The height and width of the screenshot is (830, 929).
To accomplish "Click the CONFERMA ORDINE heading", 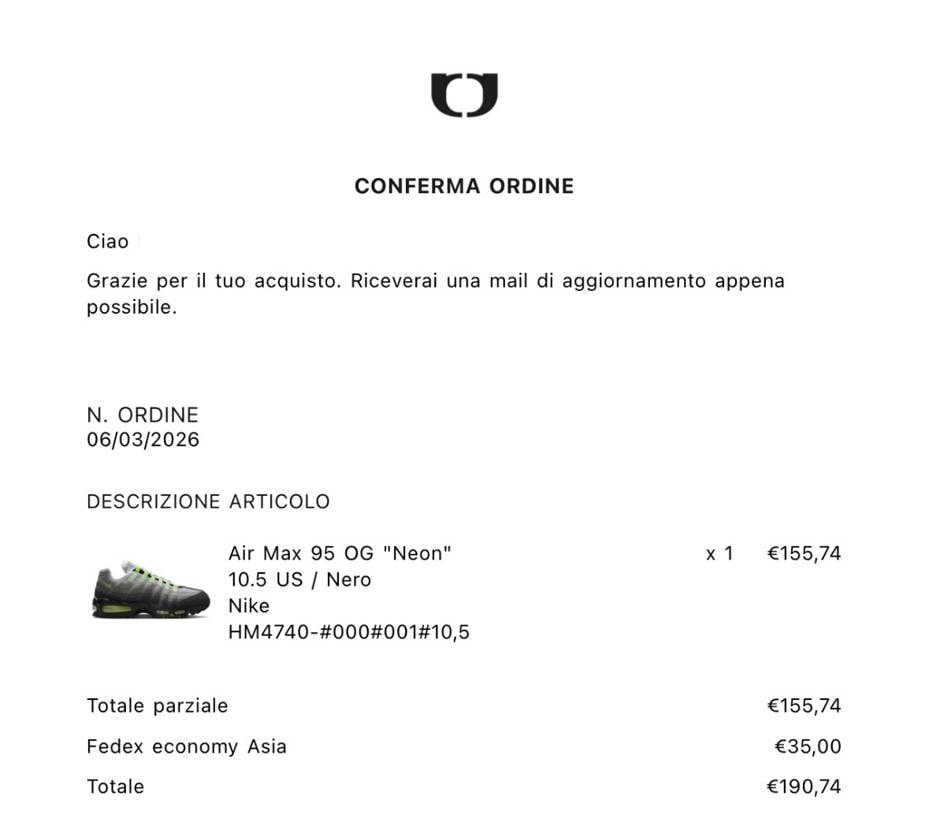I will 464,186.
